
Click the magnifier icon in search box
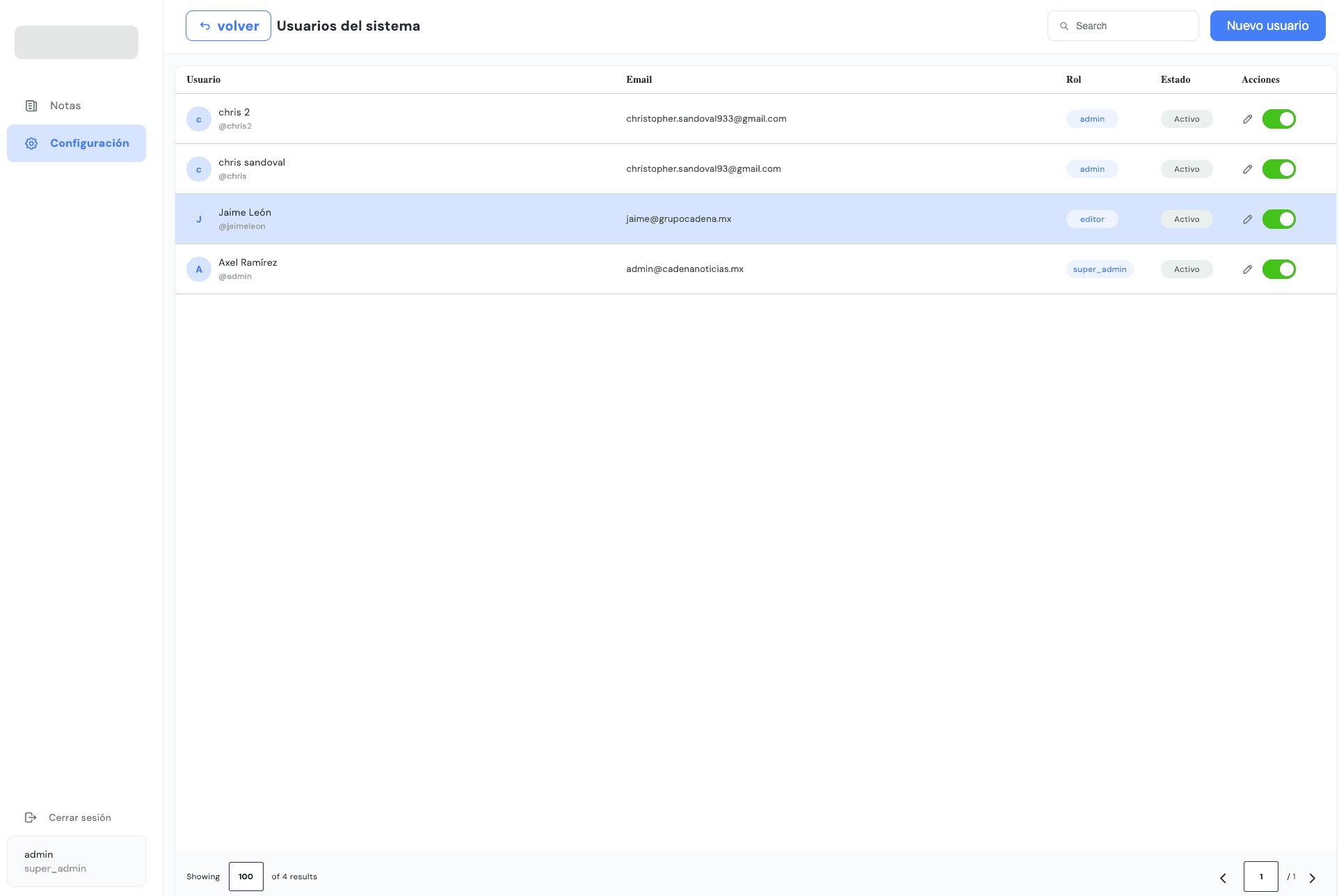point(1064,26)
